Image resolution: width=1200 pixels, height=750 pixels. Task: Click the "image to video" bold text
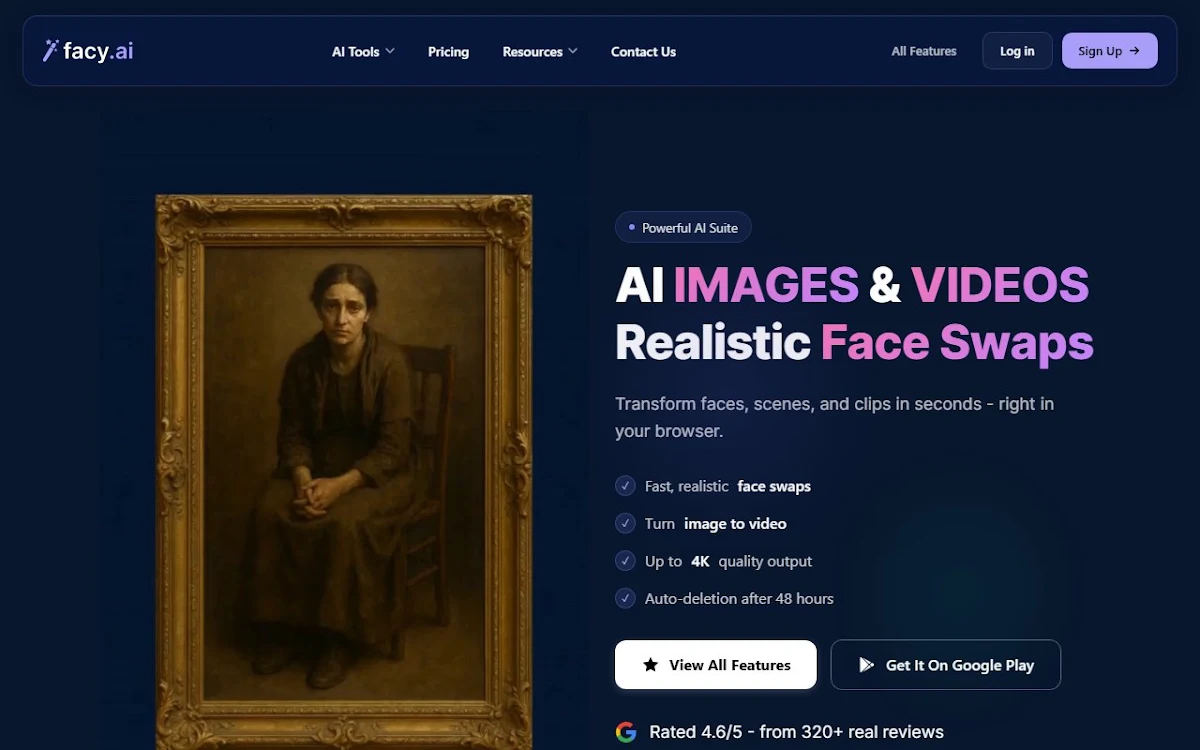735,524
